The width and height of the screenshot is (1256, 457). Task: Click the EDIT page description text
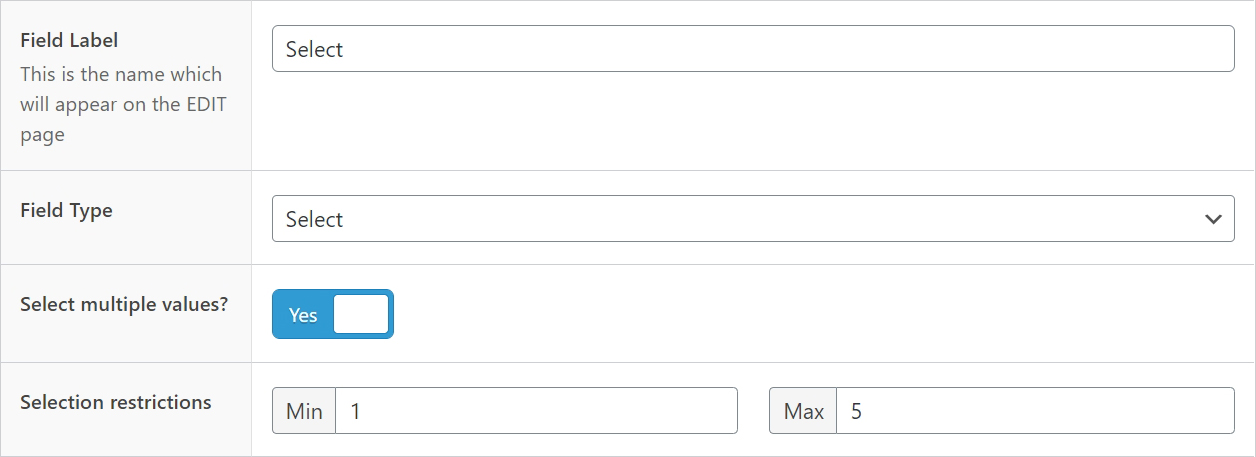pos(121,104)
